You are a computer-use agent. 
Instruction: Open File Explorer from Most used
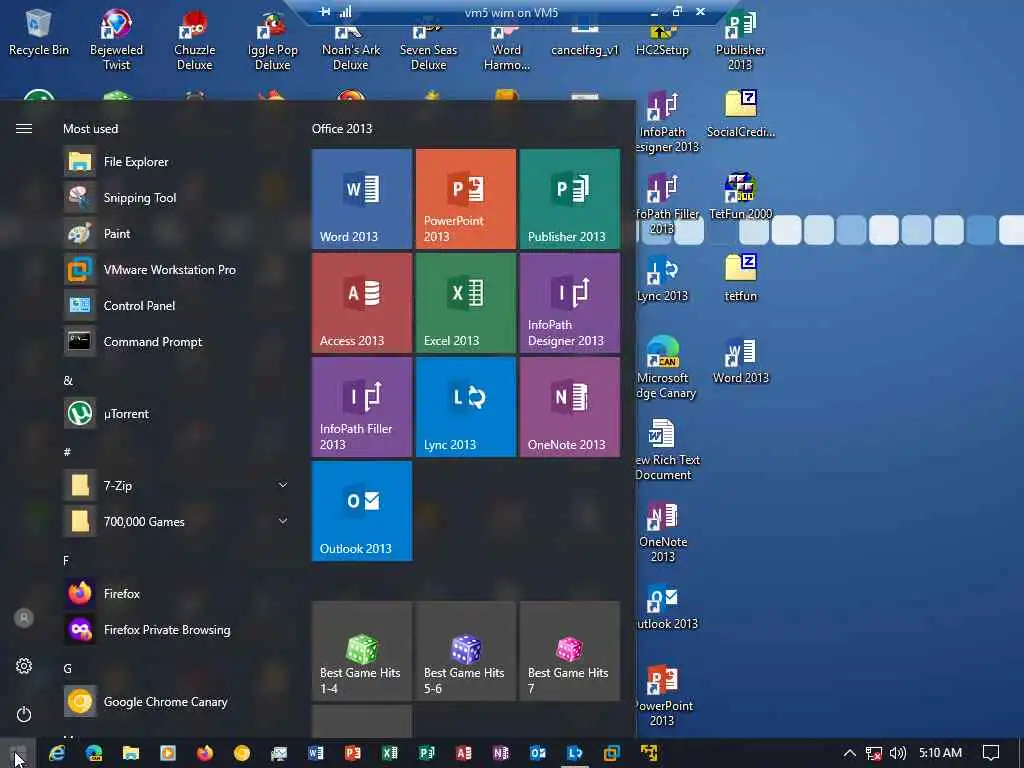(x=176, y=161)
